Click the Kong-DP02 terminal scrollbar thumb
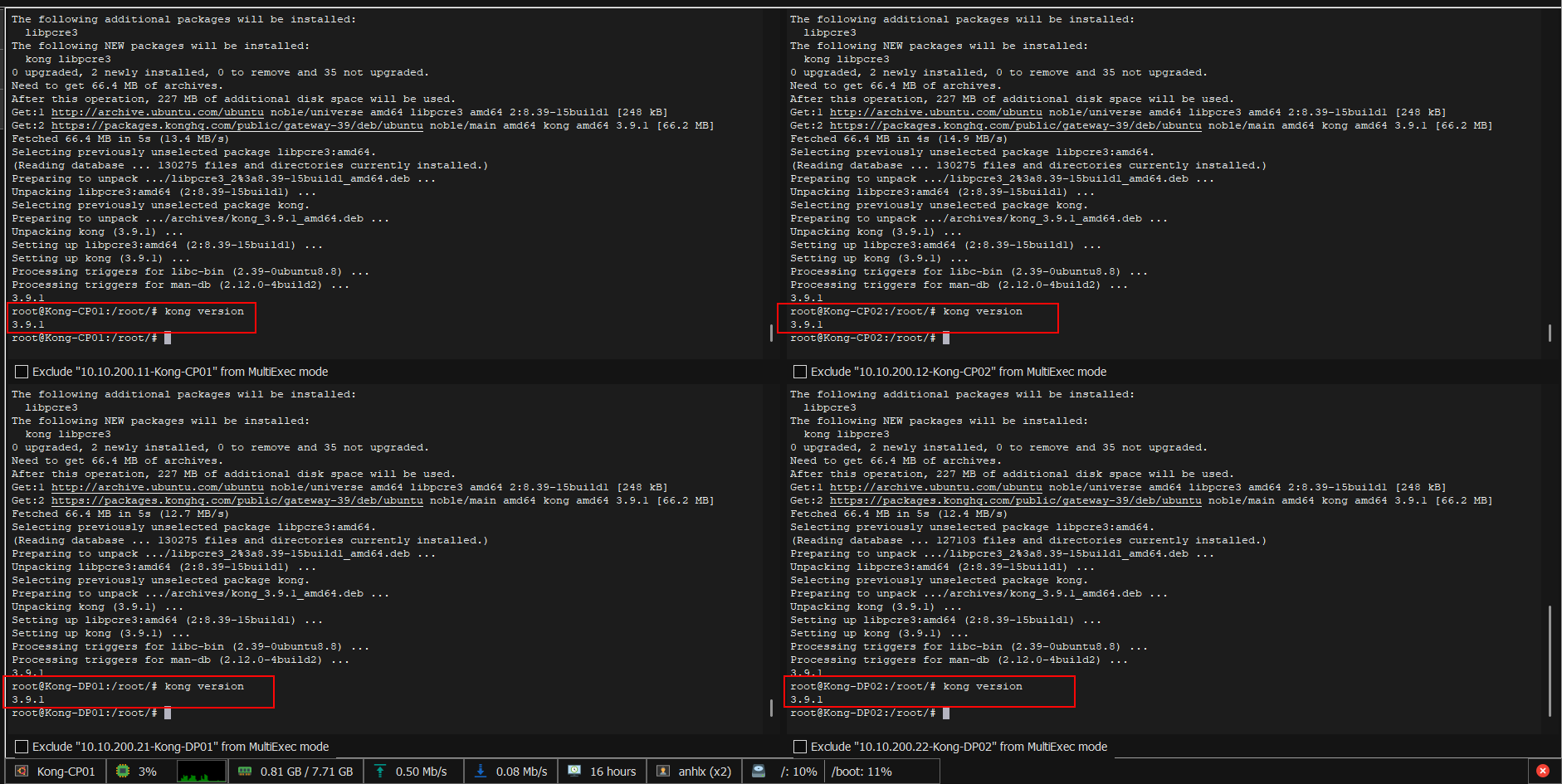Screen dimensions: 1562x784 [1550, 660]
